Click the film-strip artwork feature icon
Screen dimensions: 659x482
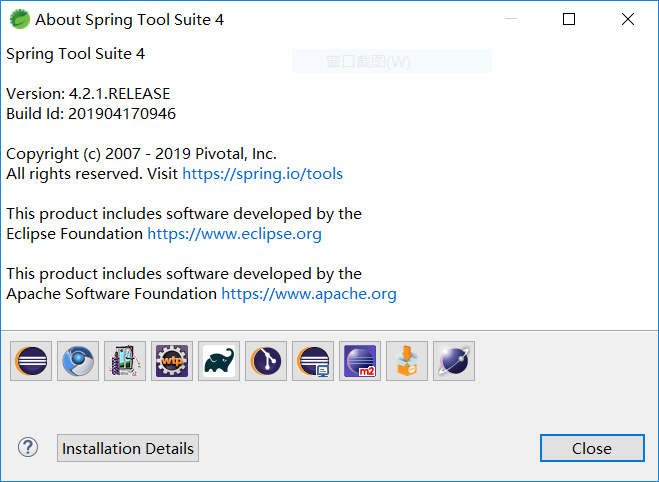point(125,361)
